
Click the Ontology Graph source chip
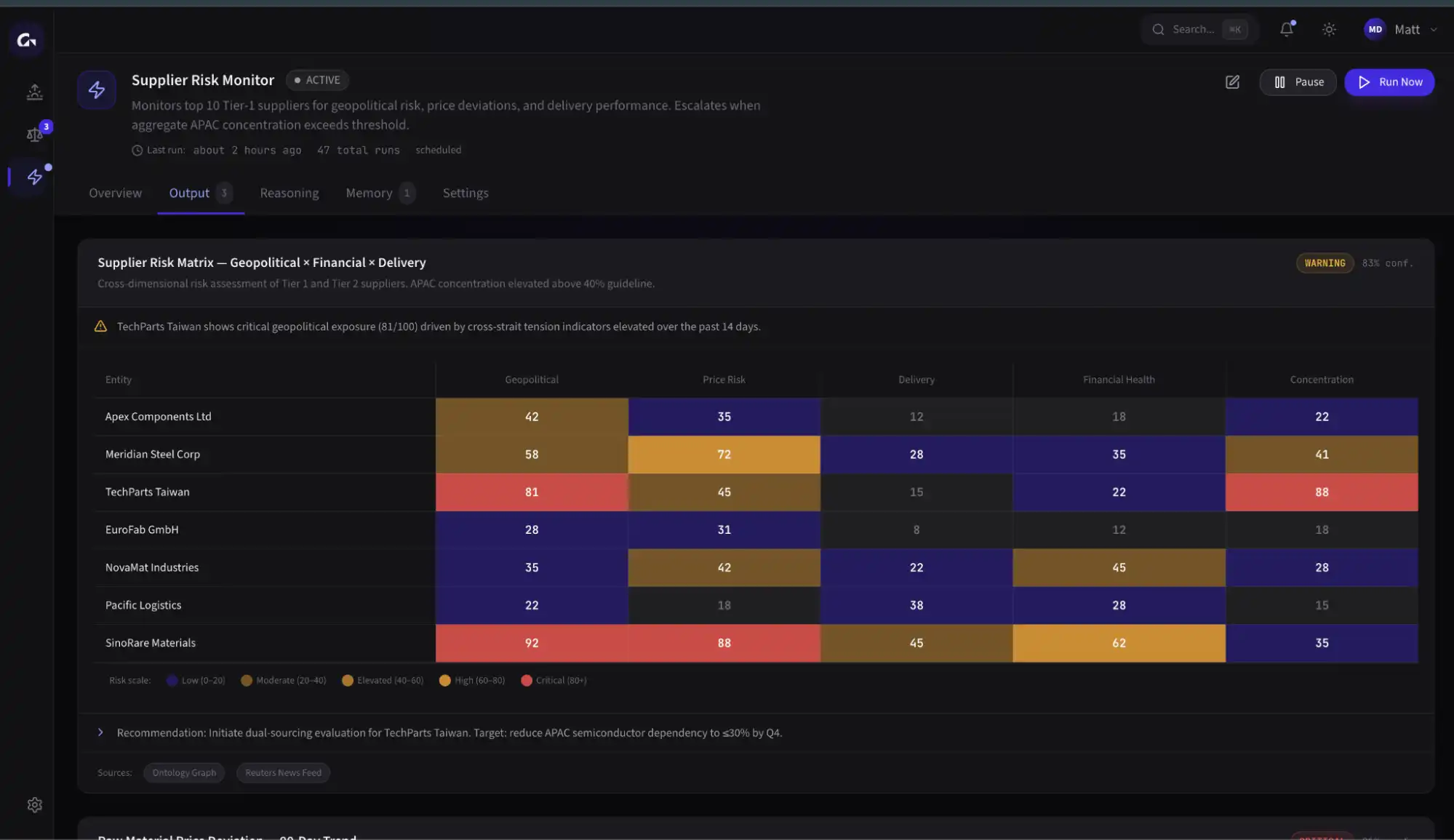[x=184, y=772]
